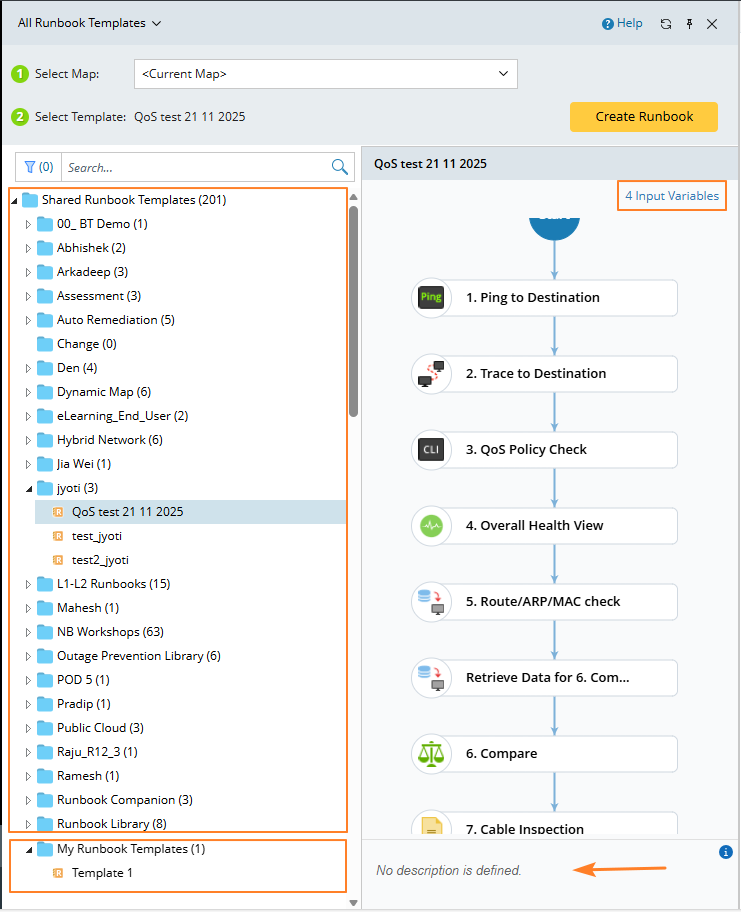741x912 pixels.
Task: Collapse the jyoti folder
Action: point(28,488)
